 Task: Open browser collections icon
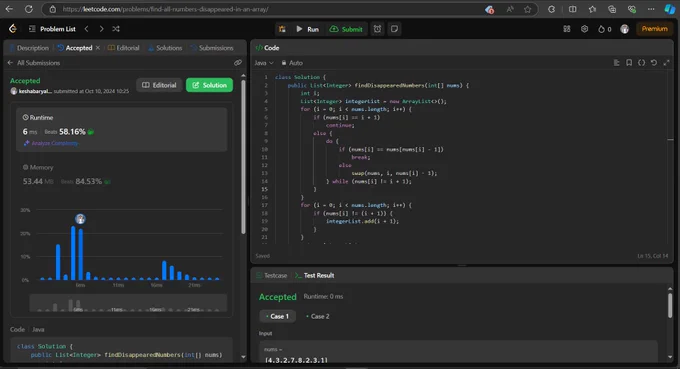[612, 9]
